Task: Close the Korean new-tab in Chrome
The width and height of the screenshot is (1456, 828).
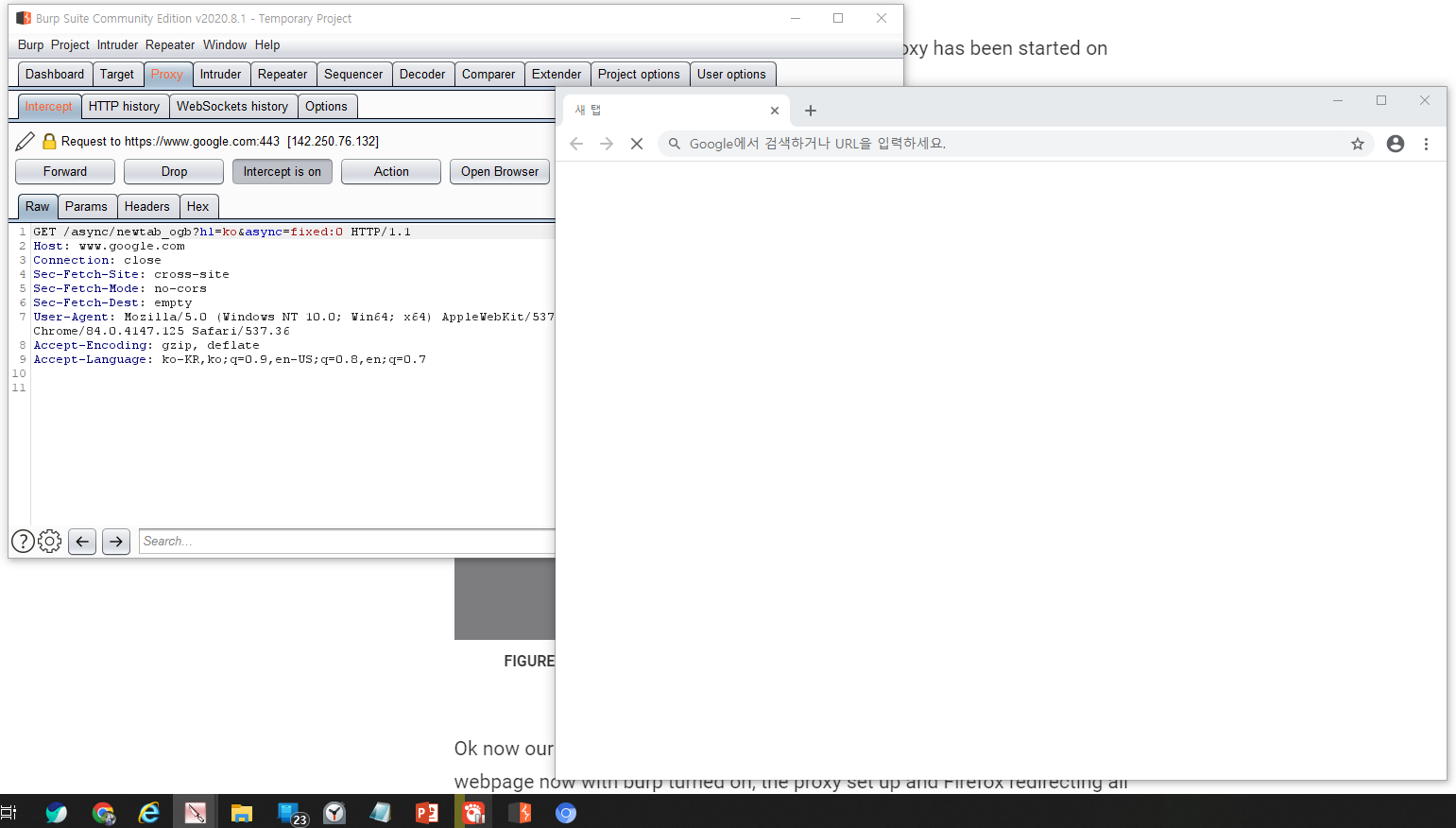Action: click(775, 111)
